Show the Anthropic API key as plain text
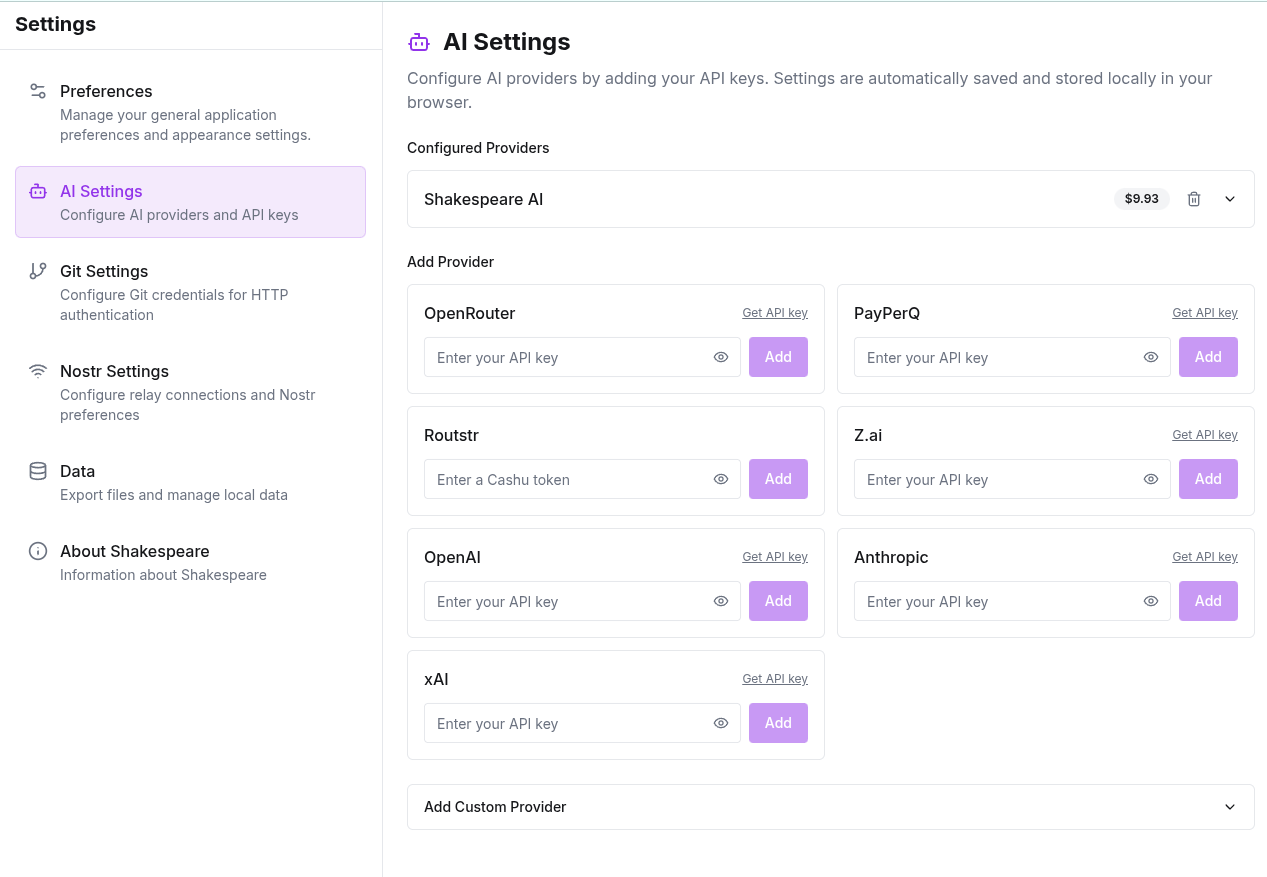This screenshot has height=877, width=1267. 1150,601
